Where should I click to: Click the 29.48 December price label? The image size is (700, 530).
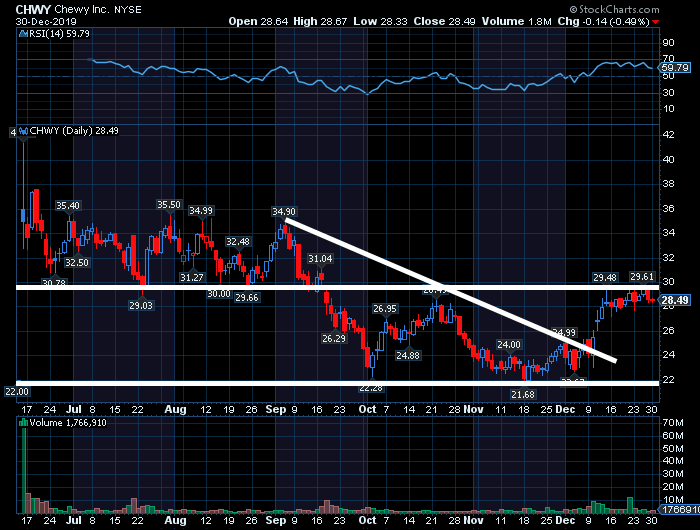coord(605,277)
